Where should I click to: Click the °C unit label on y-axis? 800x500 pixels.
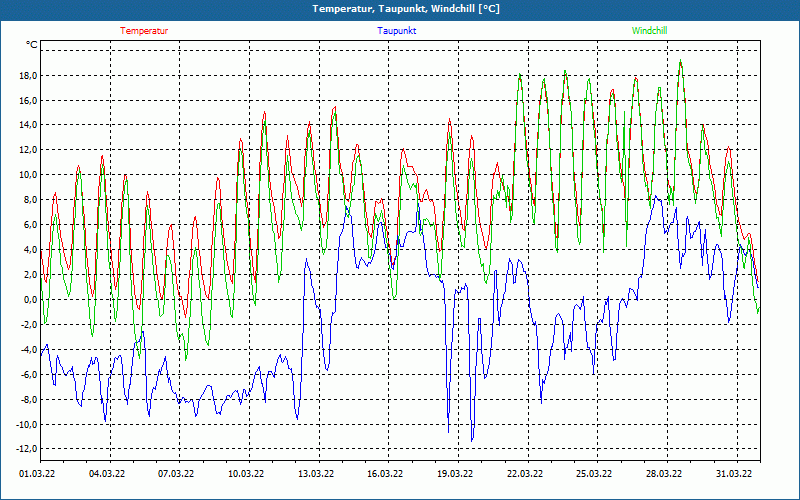click(32, 45)
